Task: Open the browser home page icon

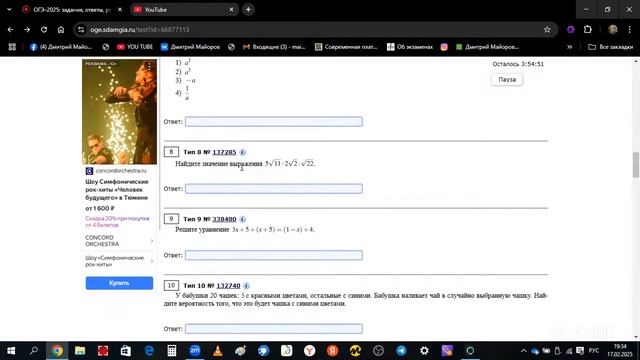Action: (61, 29)
